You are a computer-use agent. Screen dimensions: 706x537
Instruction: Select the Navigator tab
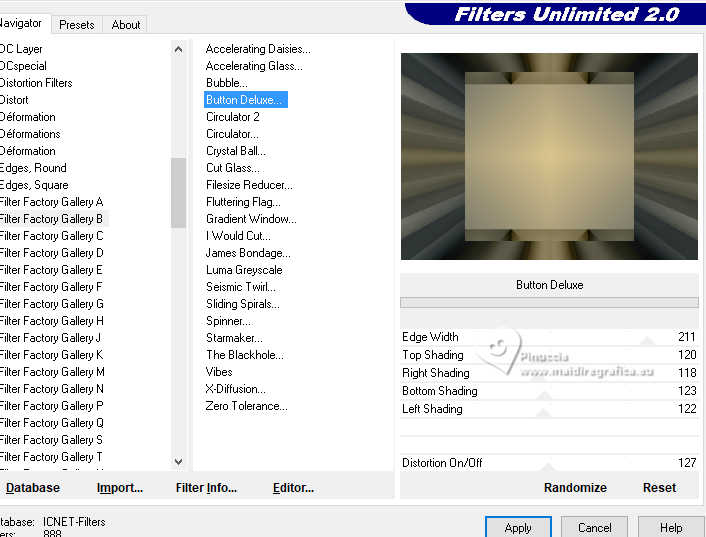[21, 23]
